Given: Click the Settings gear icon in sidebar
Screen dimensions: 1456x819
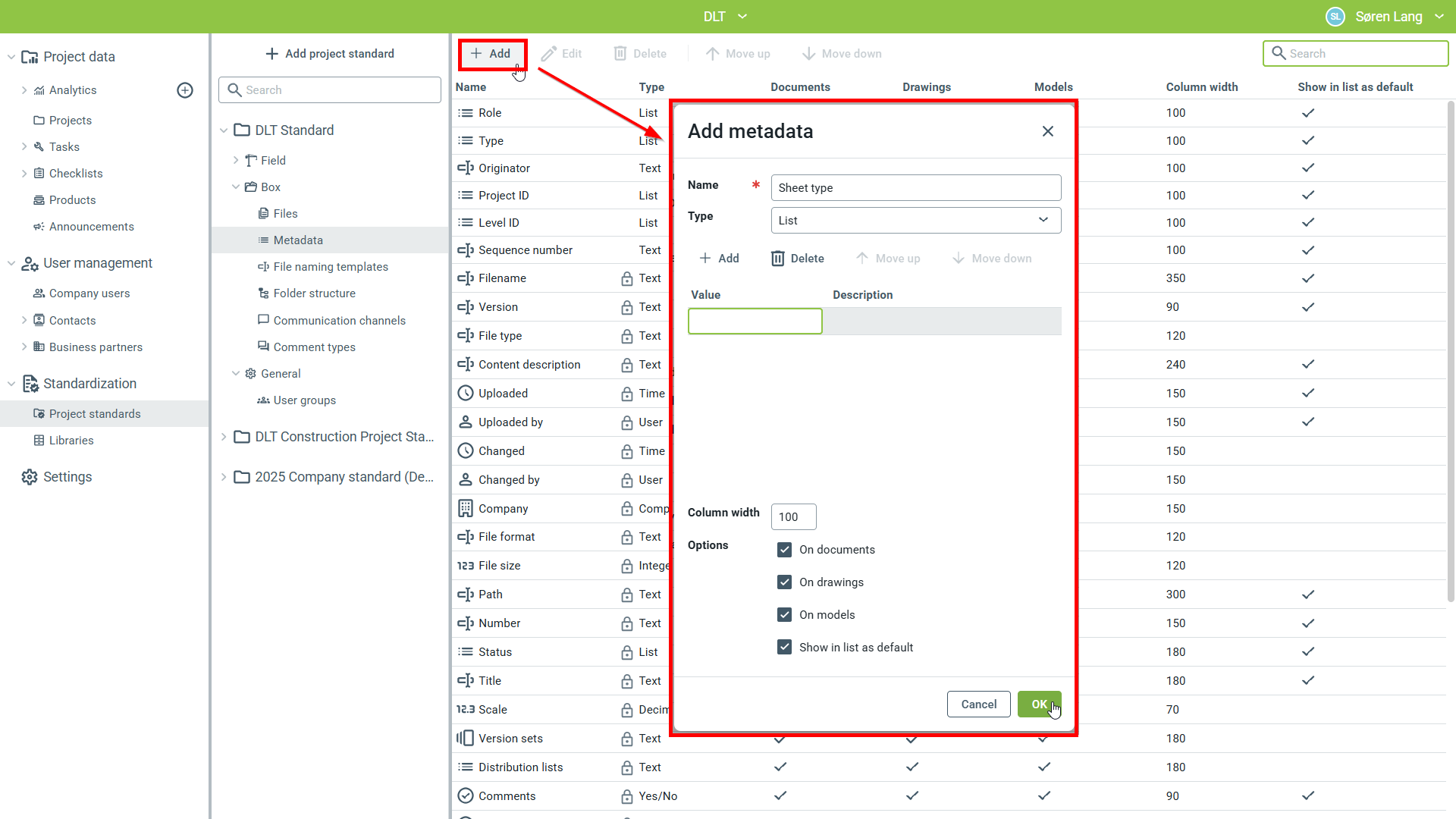Looking at the screenshot, I should [30, 477].
